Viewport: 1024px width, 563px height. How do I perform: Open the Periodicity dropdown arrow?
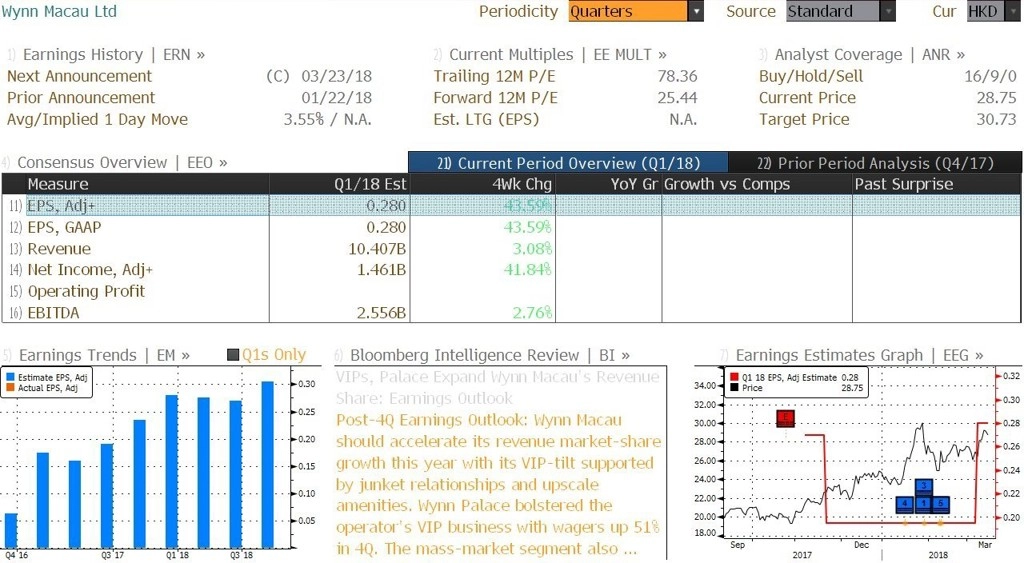696,11
